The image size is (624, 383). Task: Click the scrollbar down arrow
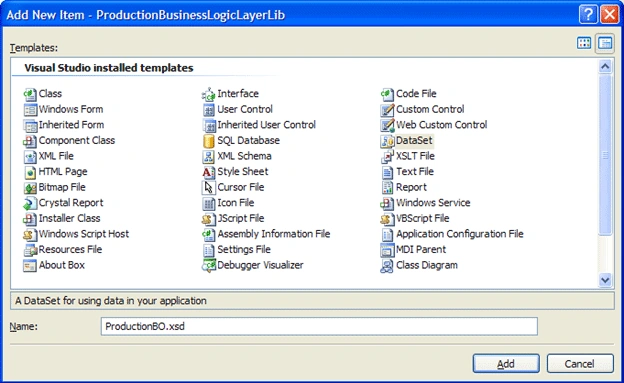pyautogui.click(x=605, y=280)
